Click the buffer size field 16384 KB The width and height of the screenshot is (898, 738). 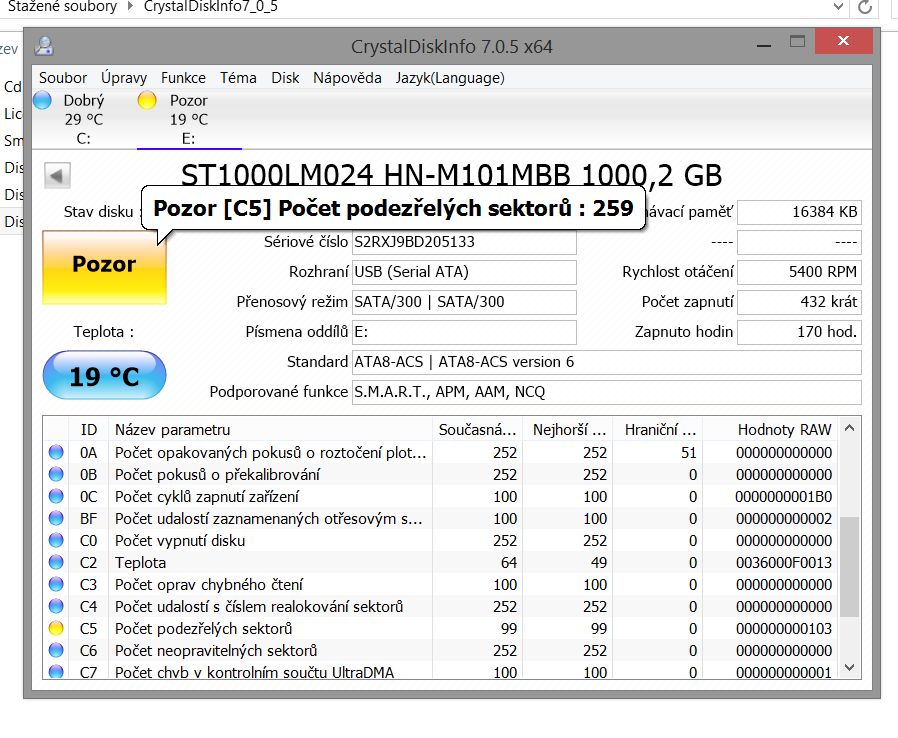pos(799,212)
